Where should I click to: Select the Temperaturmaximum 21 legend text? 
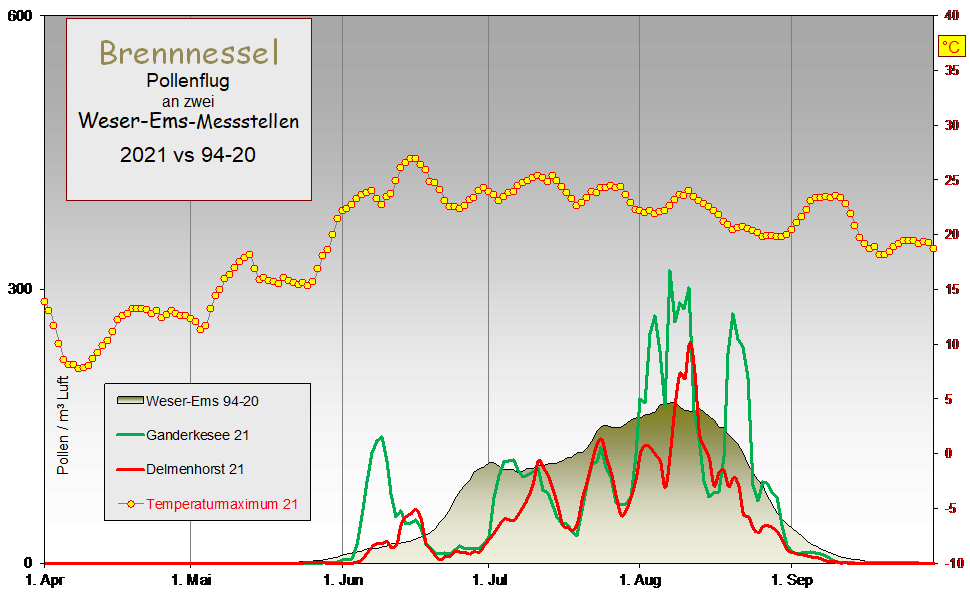221,503
